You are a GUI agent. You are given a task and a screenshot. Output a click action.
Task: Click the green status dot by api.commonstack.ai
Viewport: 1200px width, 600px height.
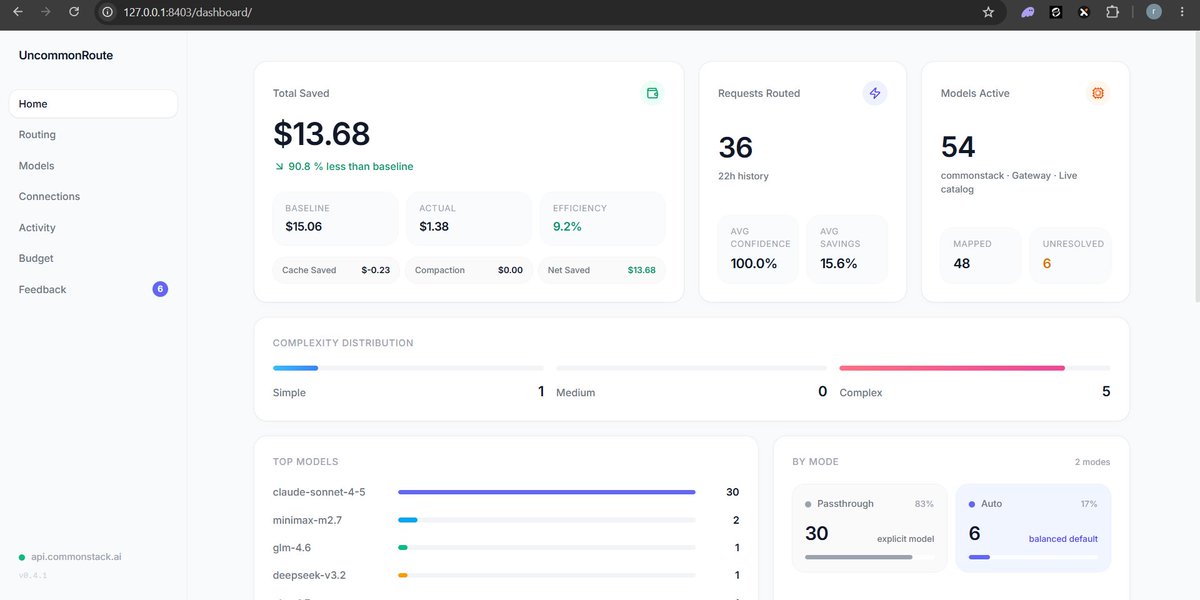[x=22, y=557]
